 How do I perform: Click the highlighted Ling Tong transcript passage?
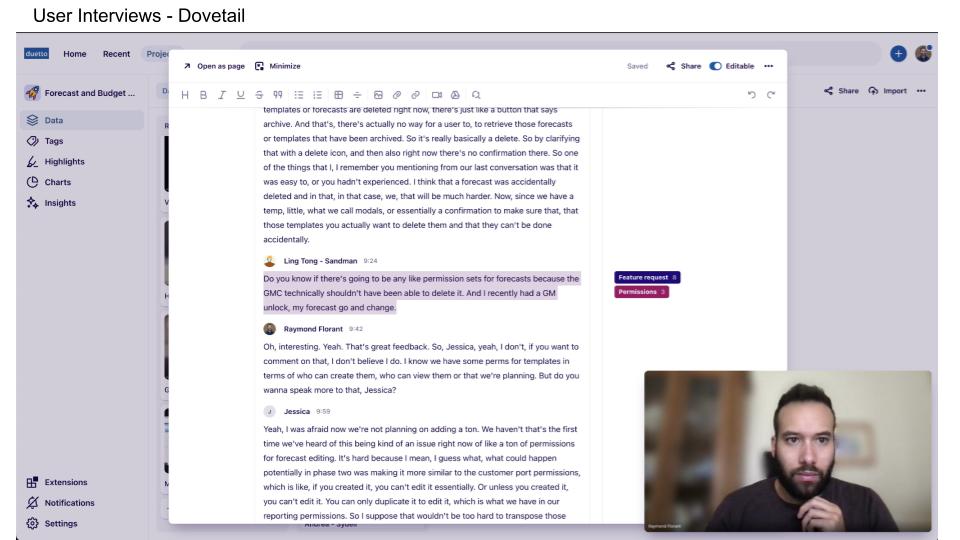pos(420,292)
